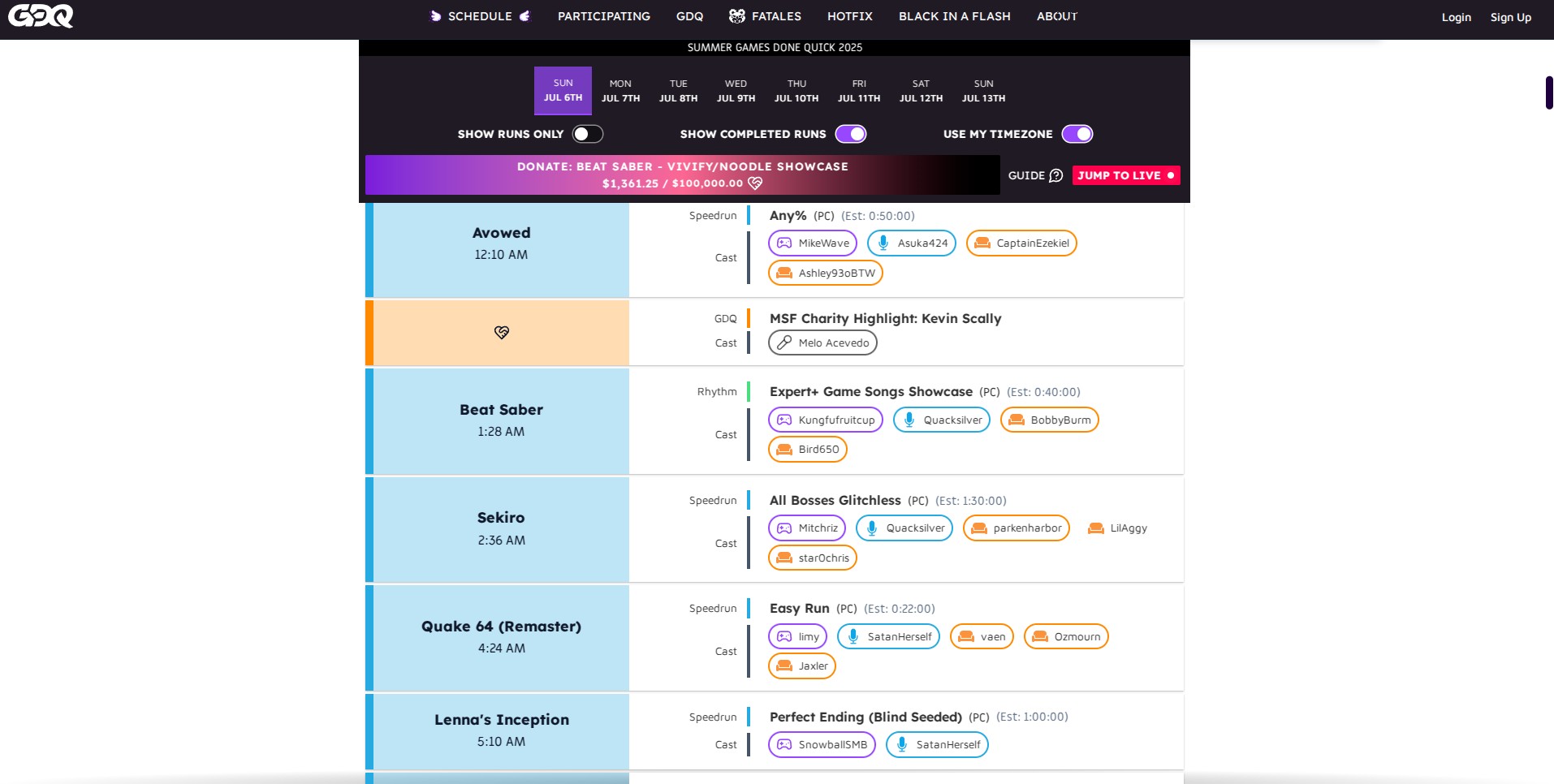This screenshot has width=1554, height=784.
Task: Click Lenna's Inception game title
Action: coord(502,720)
